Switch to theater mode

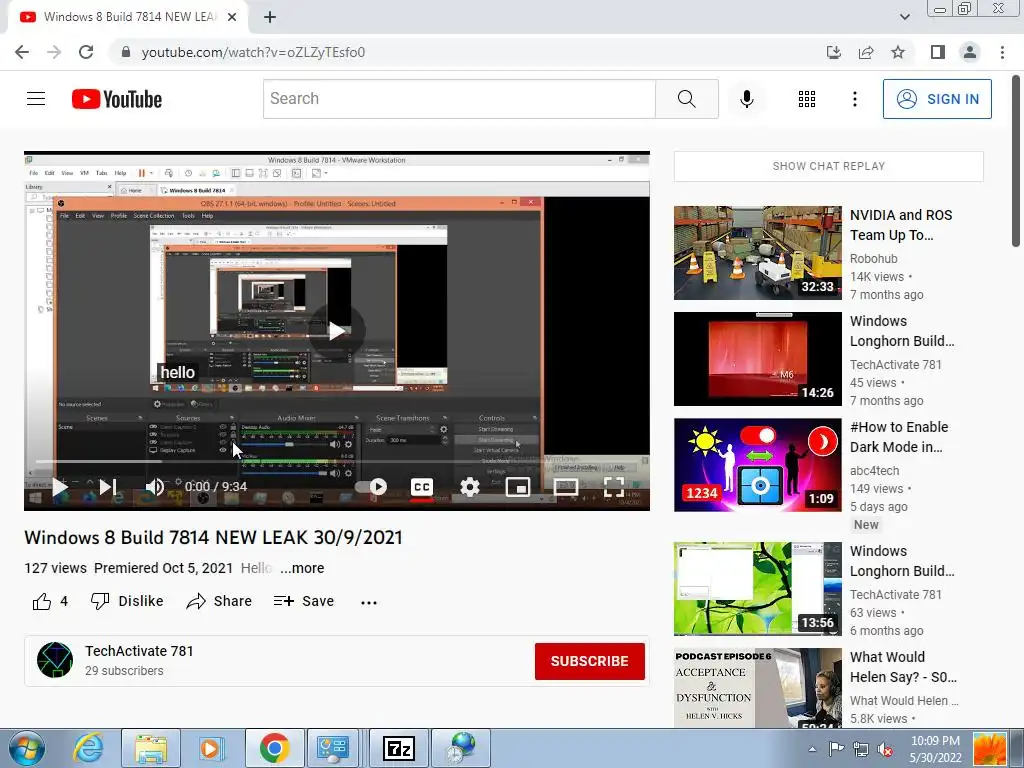566,487
